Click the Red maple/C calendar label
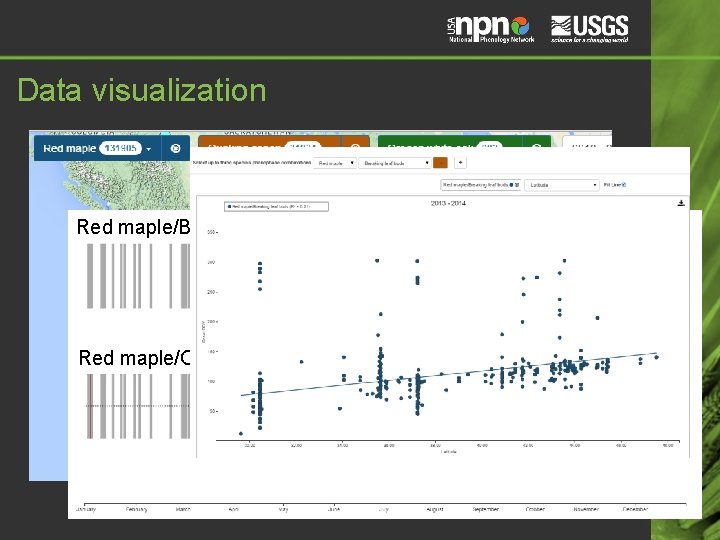Viewport: 720px width, 540px height. coord(134,358)
